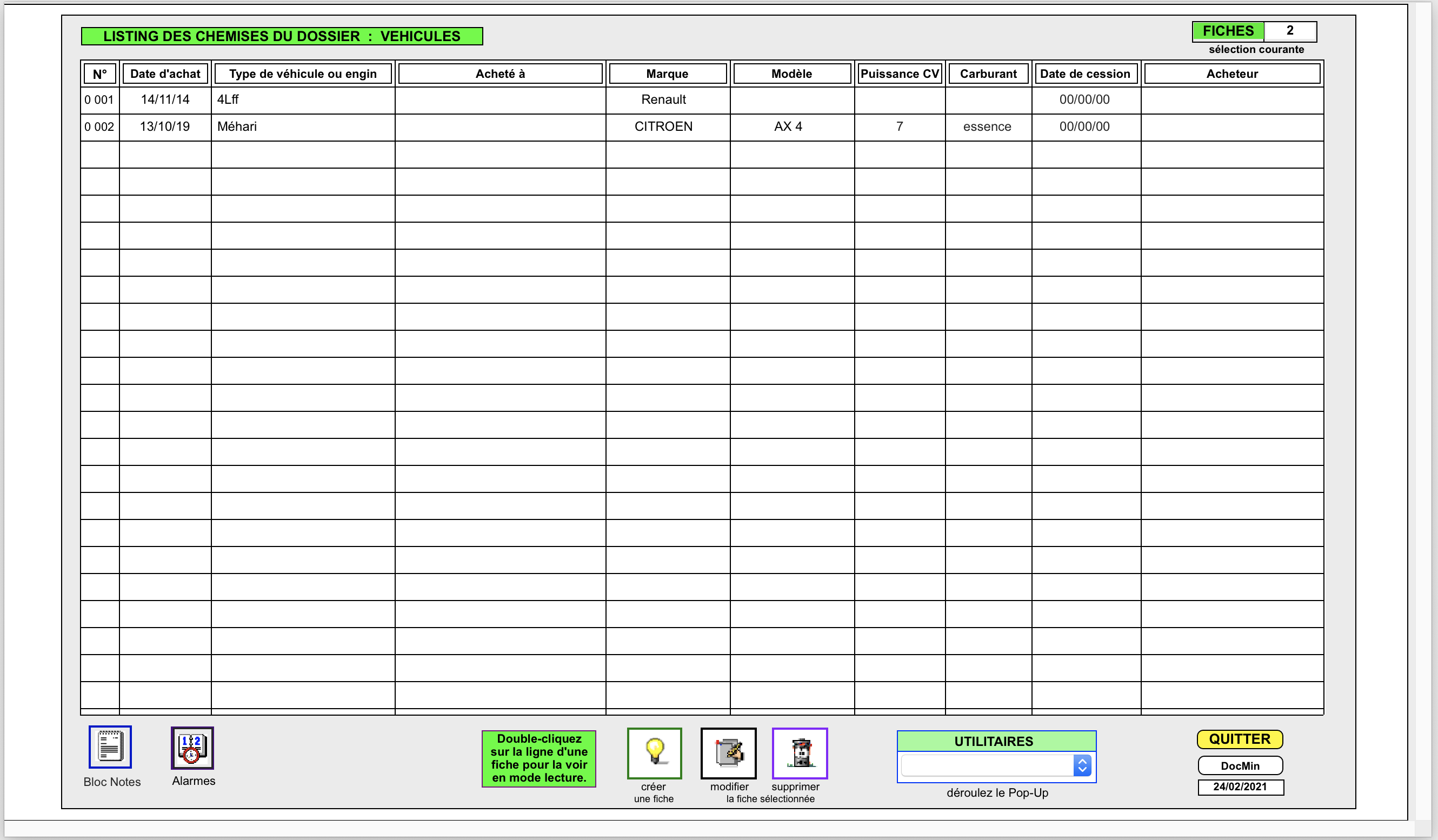Click the Marque column header
1438x840 pixels.
click(668, 74)
